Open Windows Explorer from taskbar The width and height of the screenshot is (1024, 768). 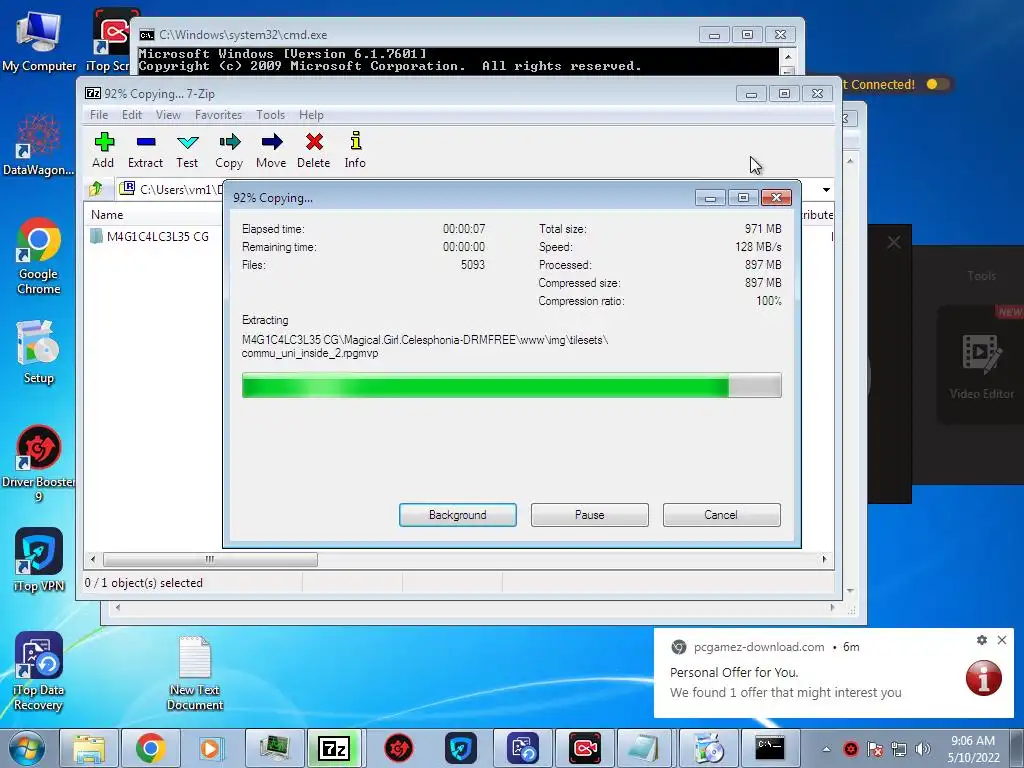(x=89, y=748)
